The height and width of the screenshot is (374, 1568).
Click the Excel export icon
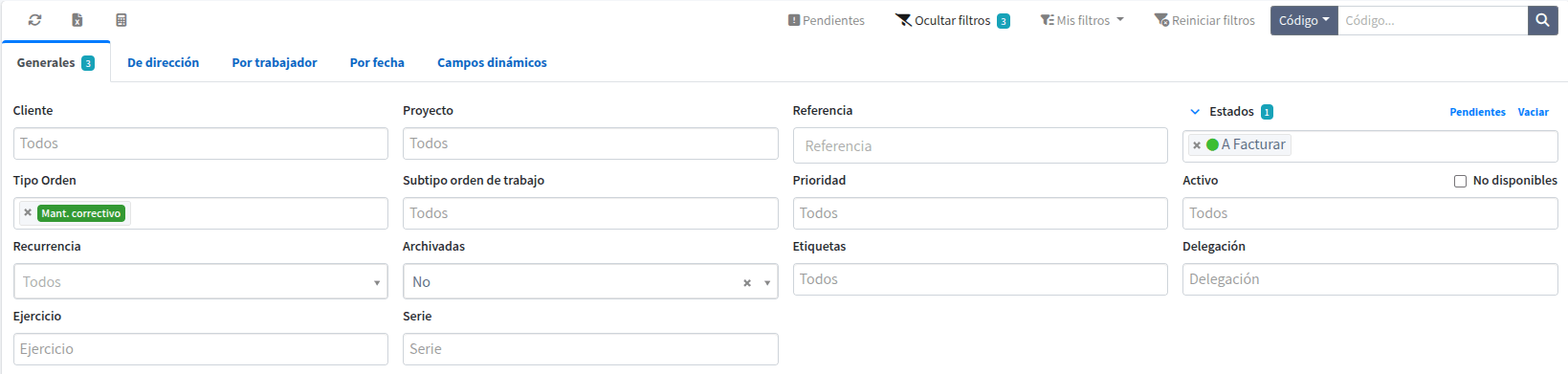click(x=77, y=20)
